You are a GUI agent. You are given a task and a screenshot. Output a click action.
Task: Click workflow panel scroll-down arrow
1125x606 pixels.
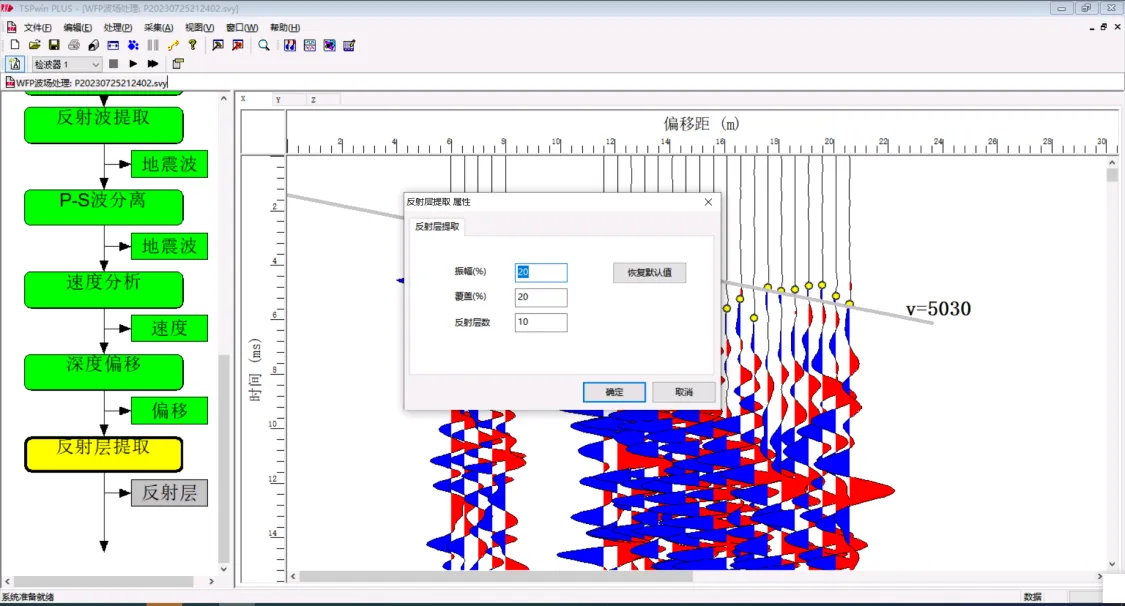(x=224, y=569)
